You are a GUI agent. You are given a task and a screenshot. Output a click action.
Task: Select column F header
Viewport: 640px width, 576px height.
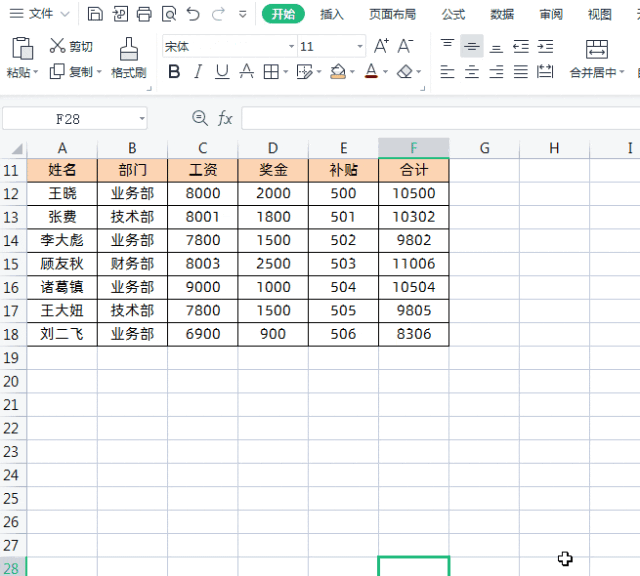[413, 148]
